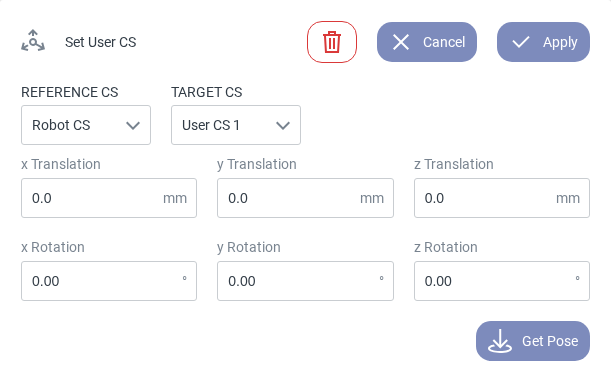Open the Target CS dropdown
Image resolution: width=611 pixels, height=366 pixels.
tap(236, 125)
